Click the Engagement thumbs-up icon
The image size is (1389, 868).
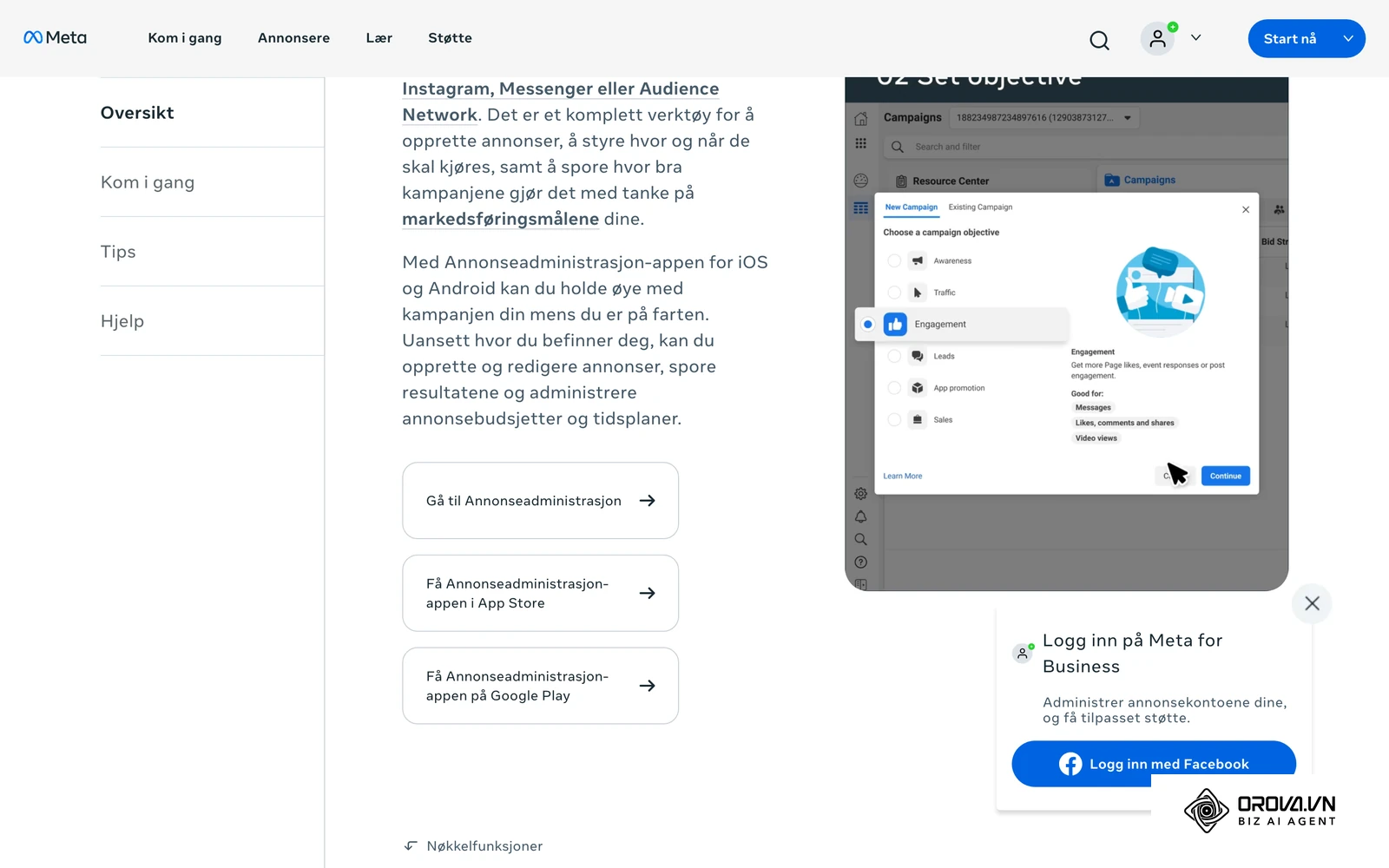[x=895, y=325]
